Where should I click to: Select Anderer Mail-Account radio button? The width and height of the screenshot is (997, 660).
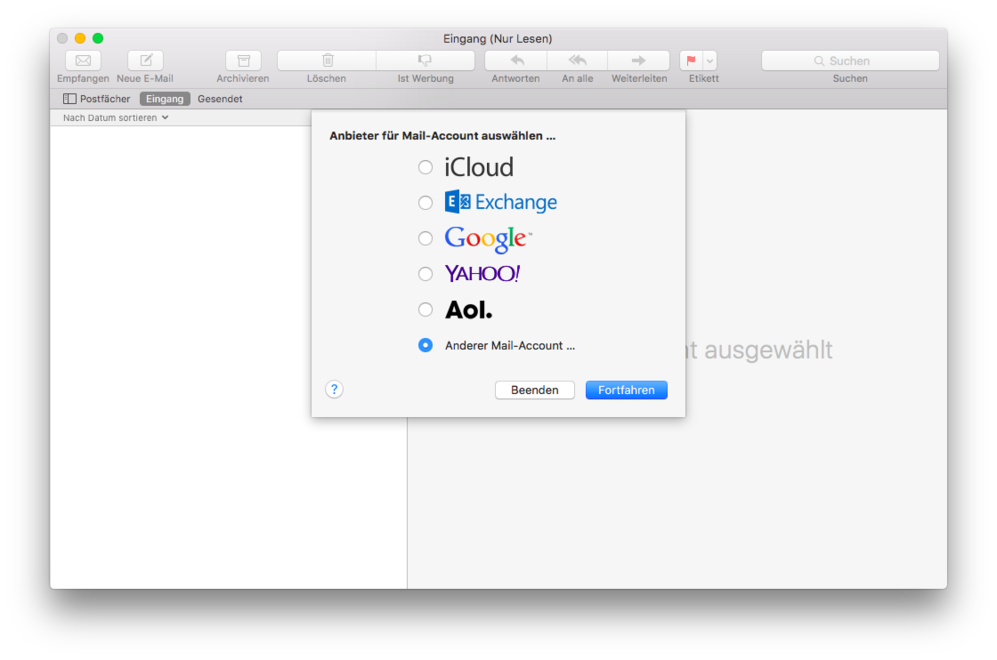(x=425, y=345)
